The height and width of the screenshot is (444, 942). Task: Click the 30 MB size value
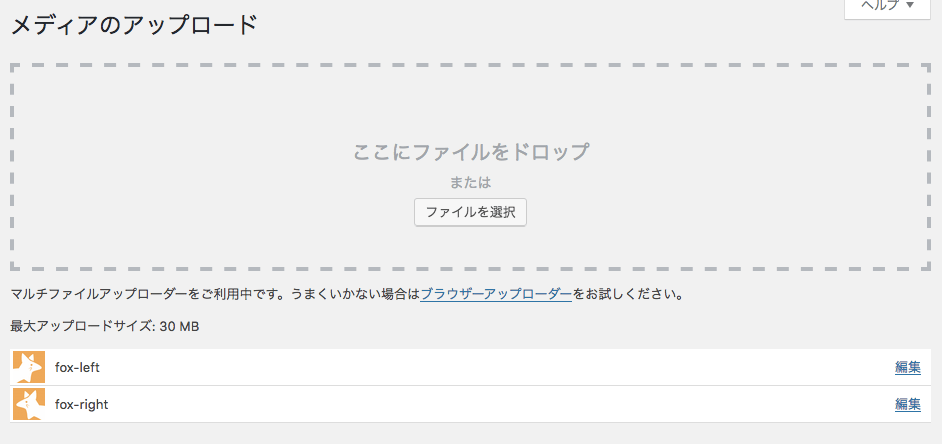(180, 326)
